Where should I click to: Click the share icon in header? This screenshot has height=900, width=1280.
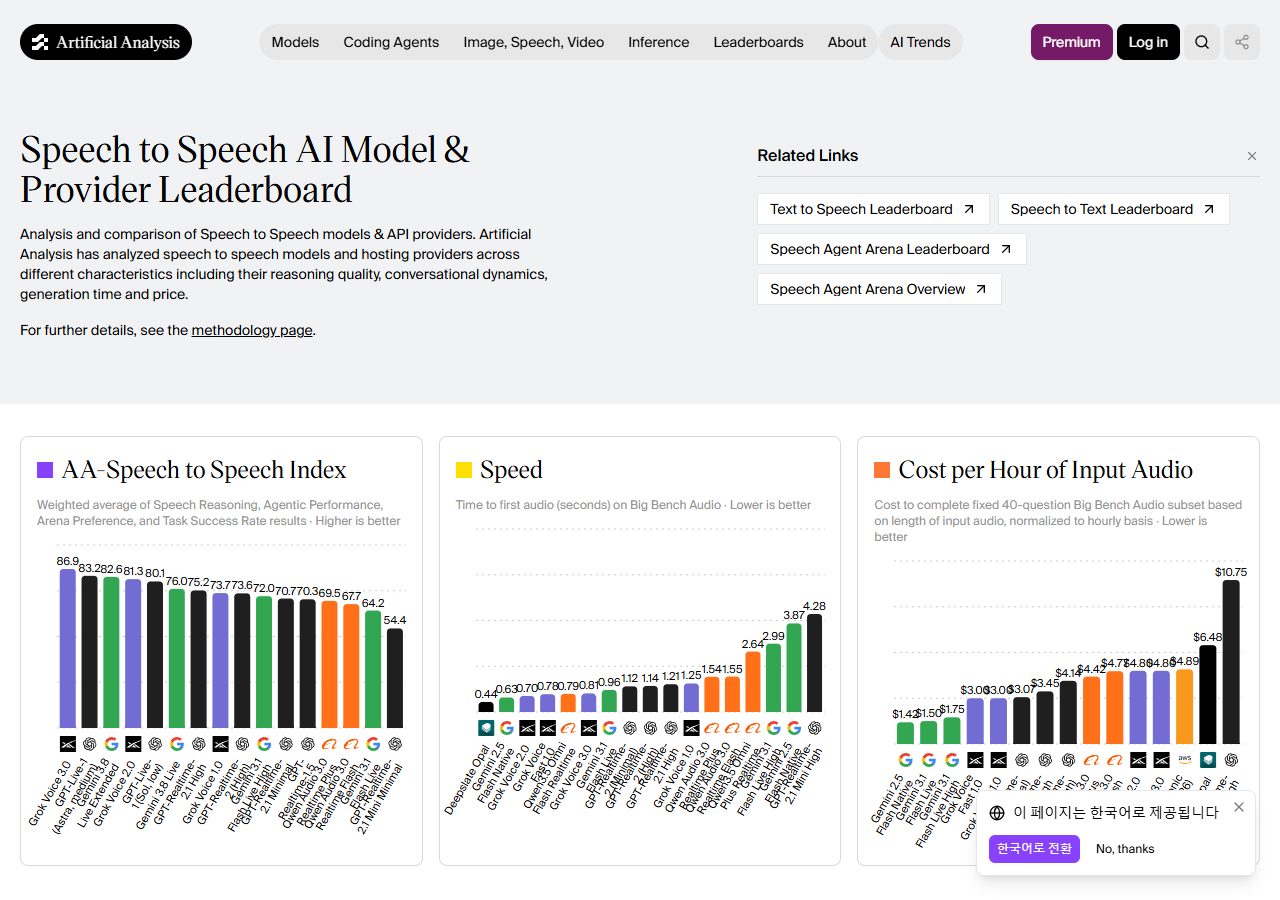click(x=1242, y=42)
